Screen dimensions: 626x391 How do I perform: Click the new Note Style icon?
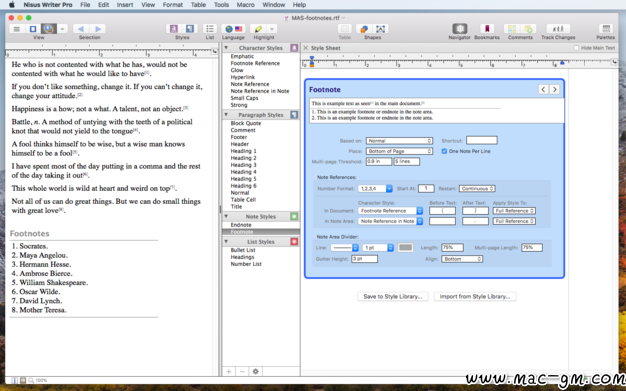click(294, 216)
